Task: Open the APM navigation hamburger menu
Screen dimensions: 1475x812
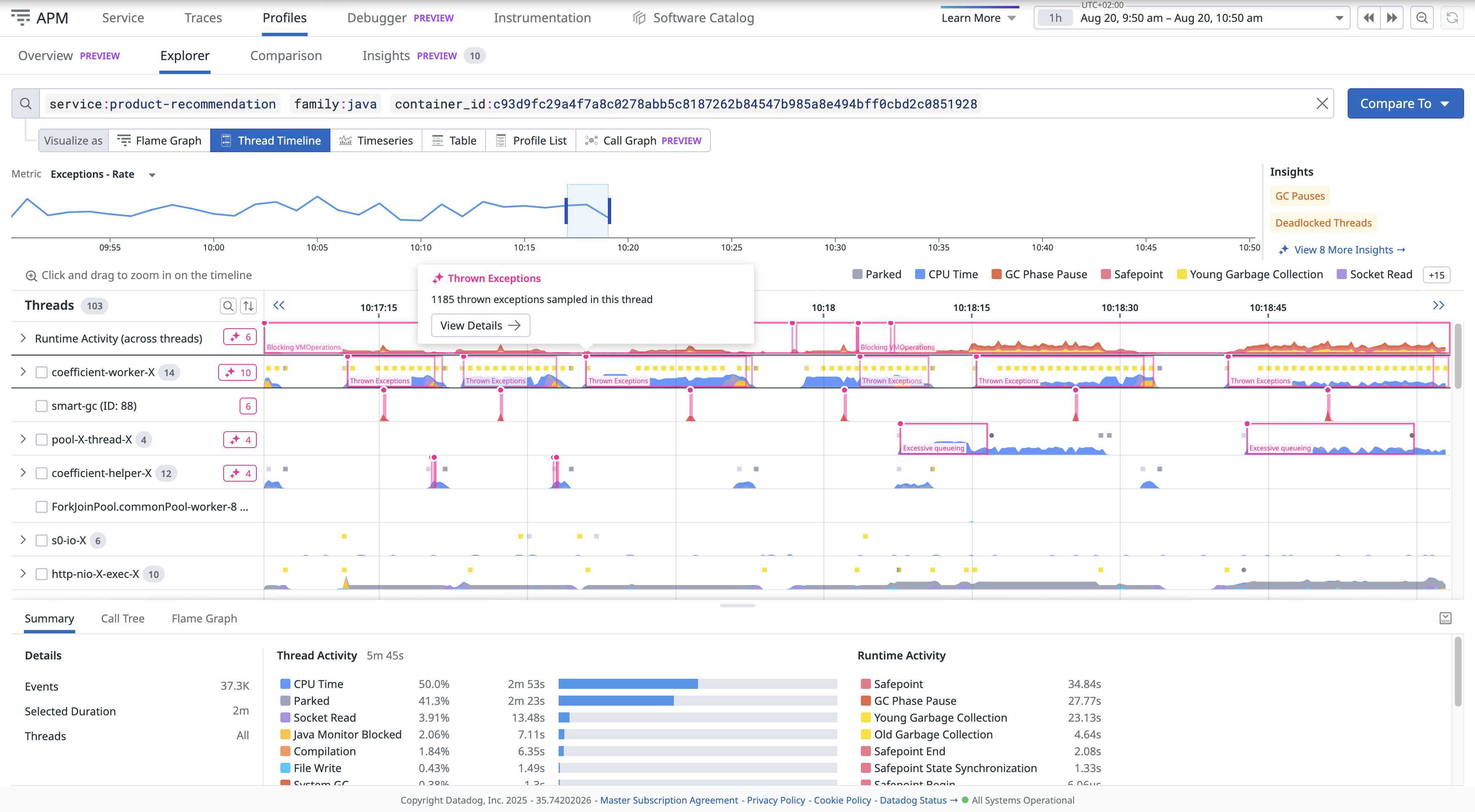Action: pyautogui.click(x=21, y=17)
